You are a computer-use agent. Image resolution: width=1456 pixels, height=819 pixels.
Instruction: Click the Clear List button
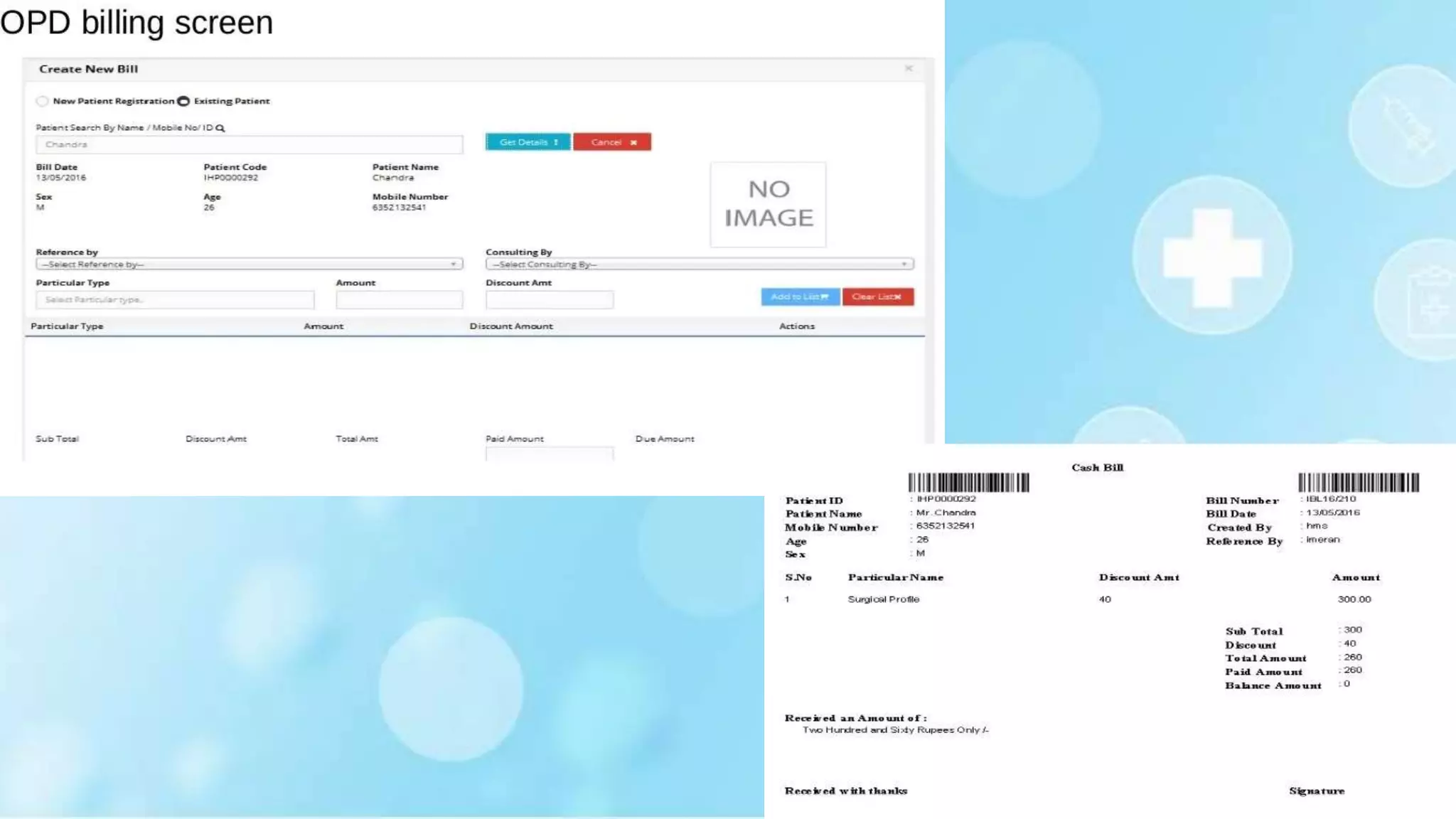(x=878, y=296)
